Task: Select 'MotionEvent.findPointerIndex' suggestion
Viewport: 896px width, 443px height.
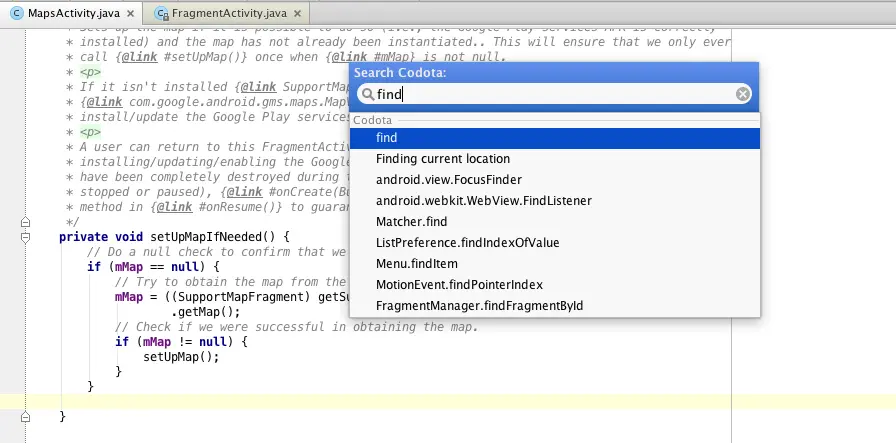Action: [554, 285]
